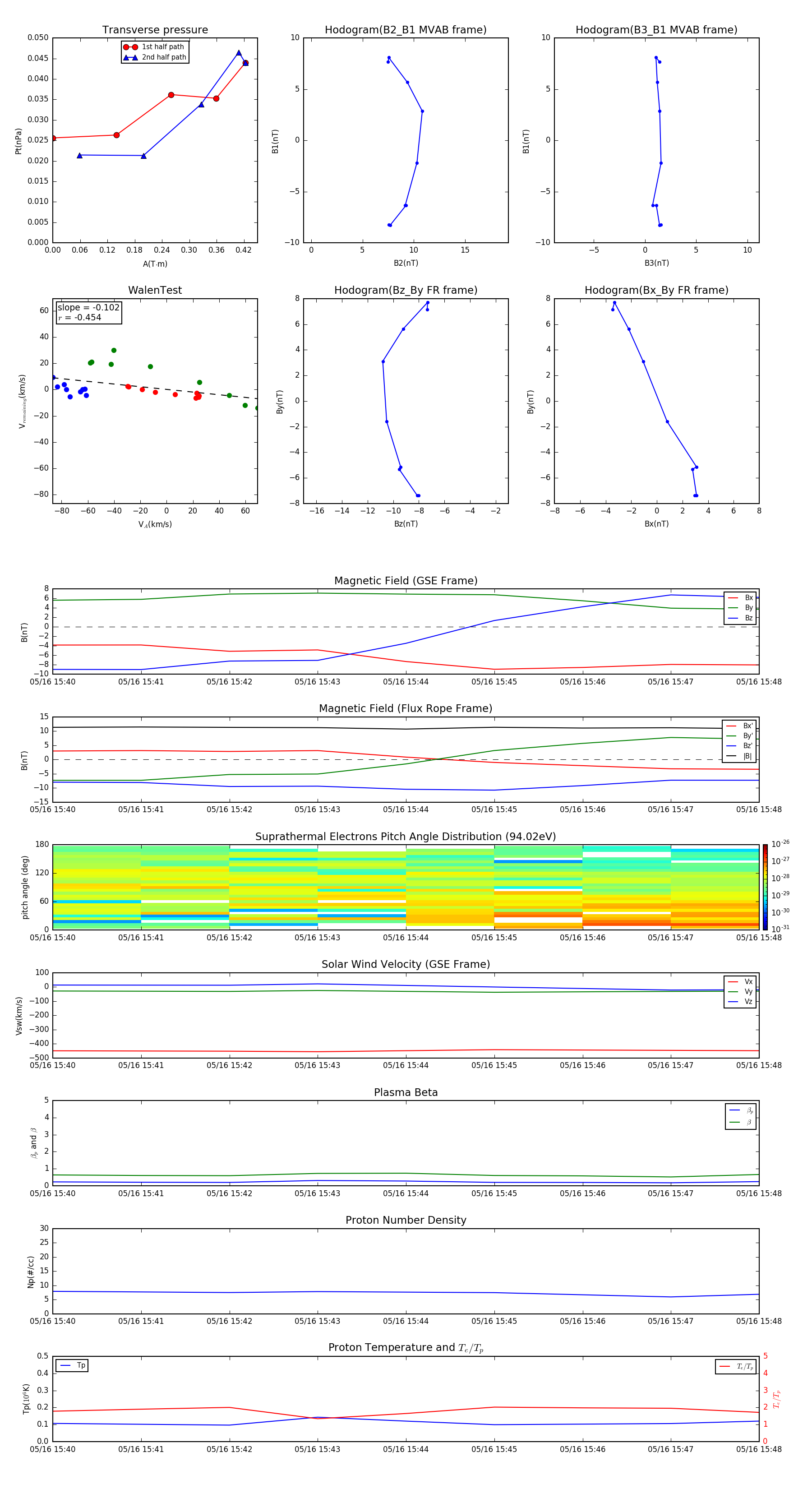812x1489 pixels.
Task: Click the pitch angle distribution colorbar
Action: (x=765, y=887)
